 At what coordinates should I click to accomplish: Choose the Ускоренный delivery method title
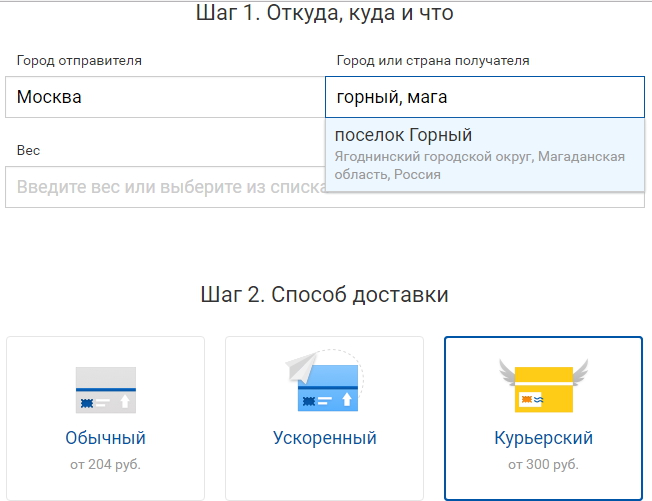(324, 438)
